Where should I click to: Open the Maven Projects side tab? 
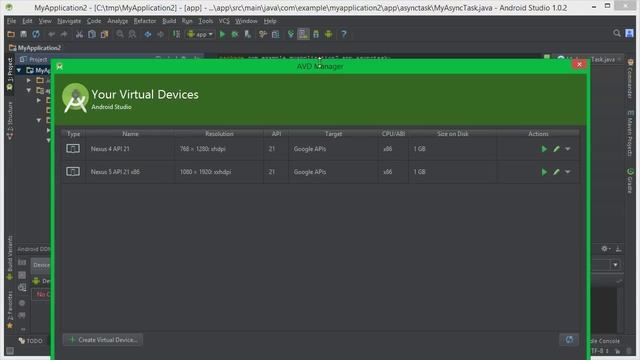(x=630, y=133)
